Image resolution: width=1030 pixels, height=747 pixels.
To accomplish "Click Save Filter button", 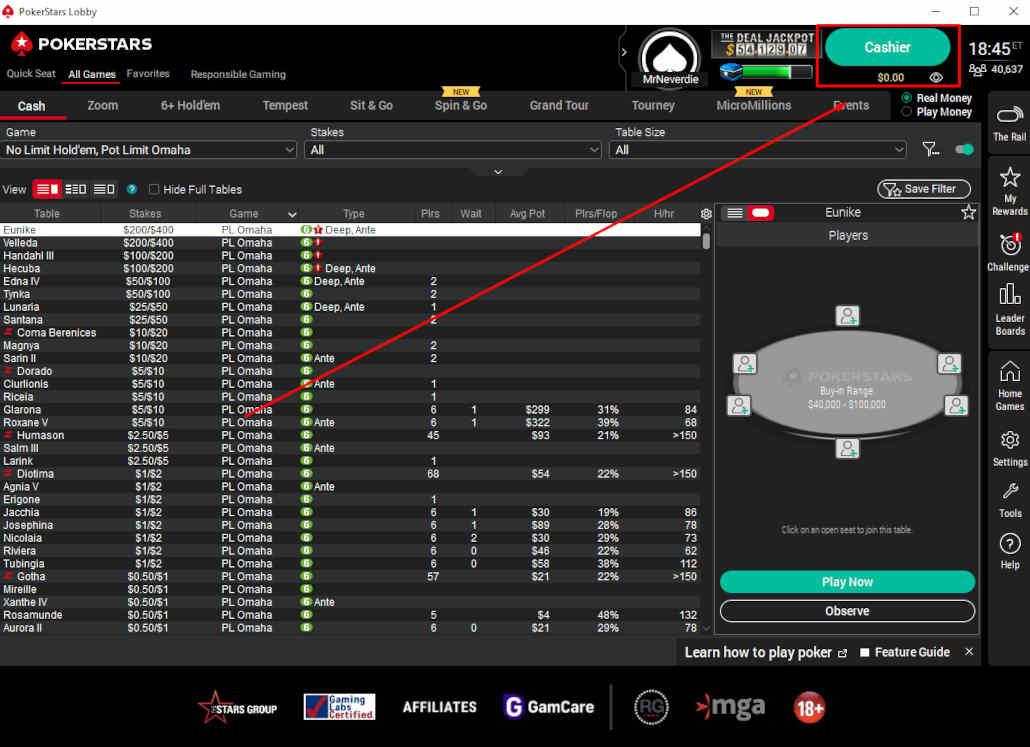I will coord(924,189).
